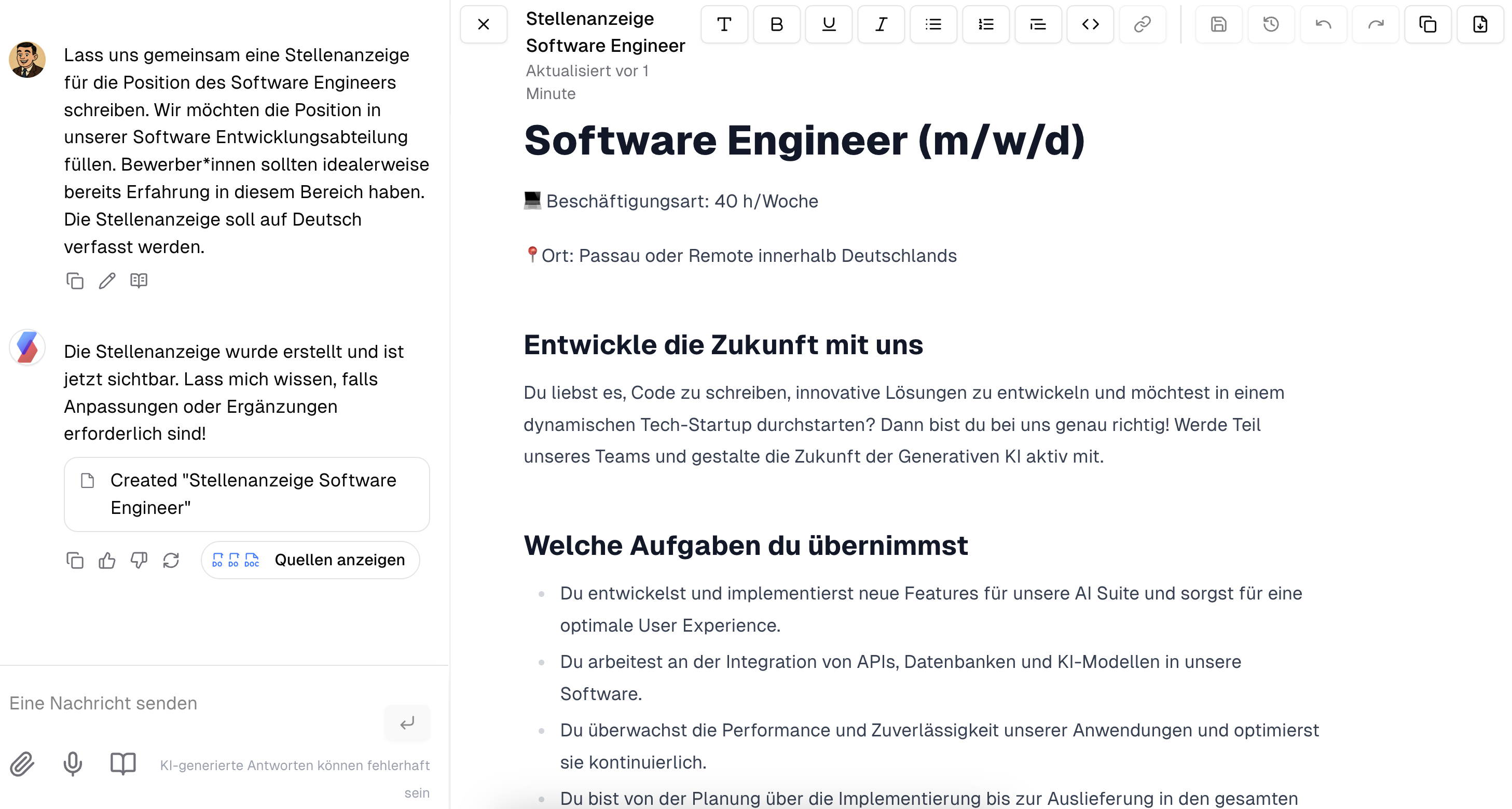Open the version history icon
1512x809 pixels.
click(x=1271, y=25)
